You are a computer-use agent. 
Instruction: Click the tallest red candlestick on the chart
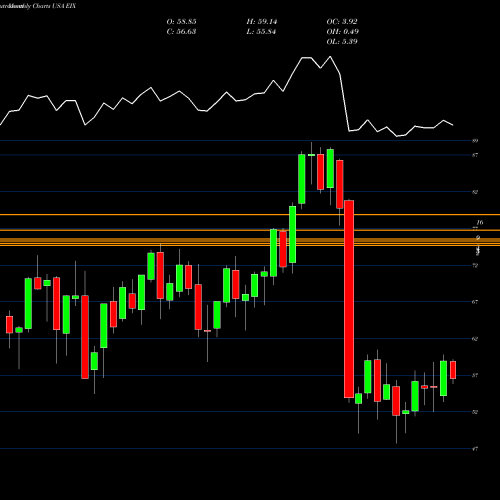[x=349, y=299]
